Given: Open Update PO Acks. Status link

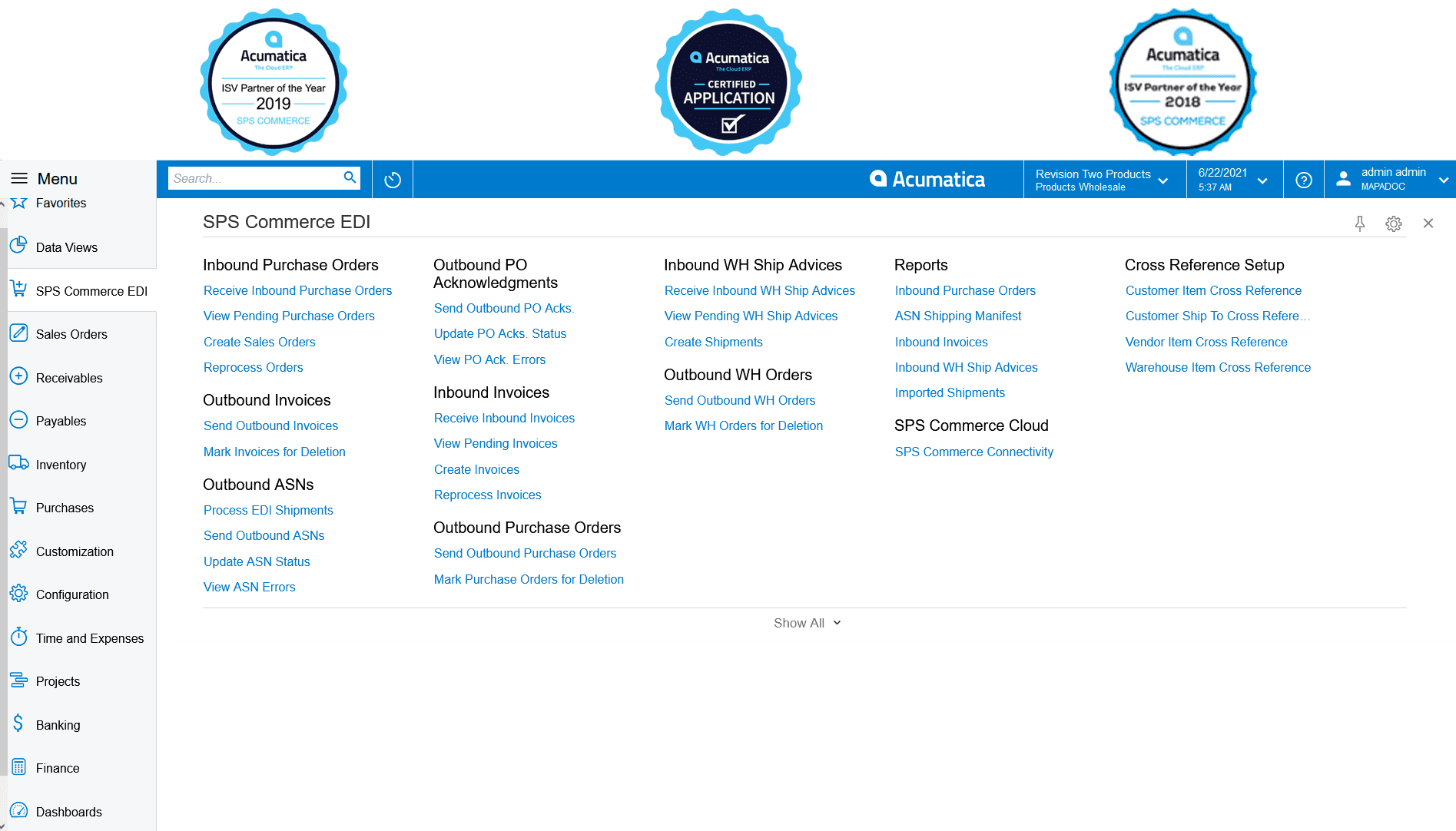Looking at the screenshot, I should [500, 333].
